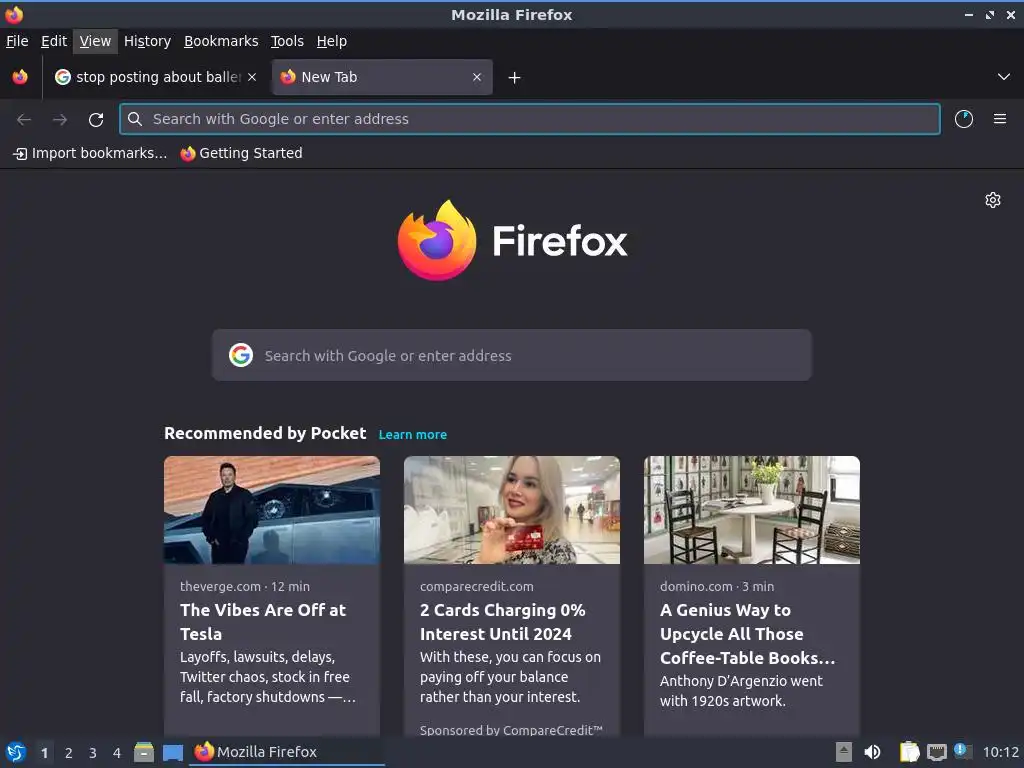Go forward using the forward arrow
This screenshot has width=1024, height=768.
coord(60,120)
